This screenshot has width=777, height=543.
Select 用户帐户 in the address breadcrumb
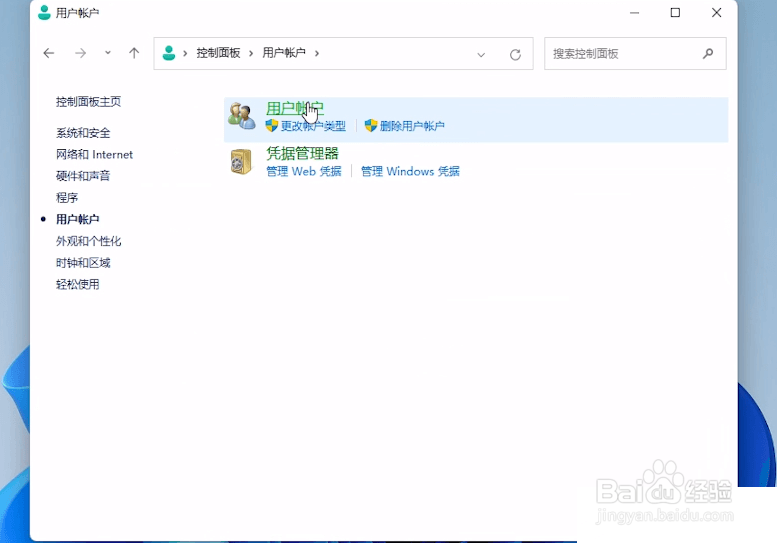pyautogui.click(x=284, y=53)
